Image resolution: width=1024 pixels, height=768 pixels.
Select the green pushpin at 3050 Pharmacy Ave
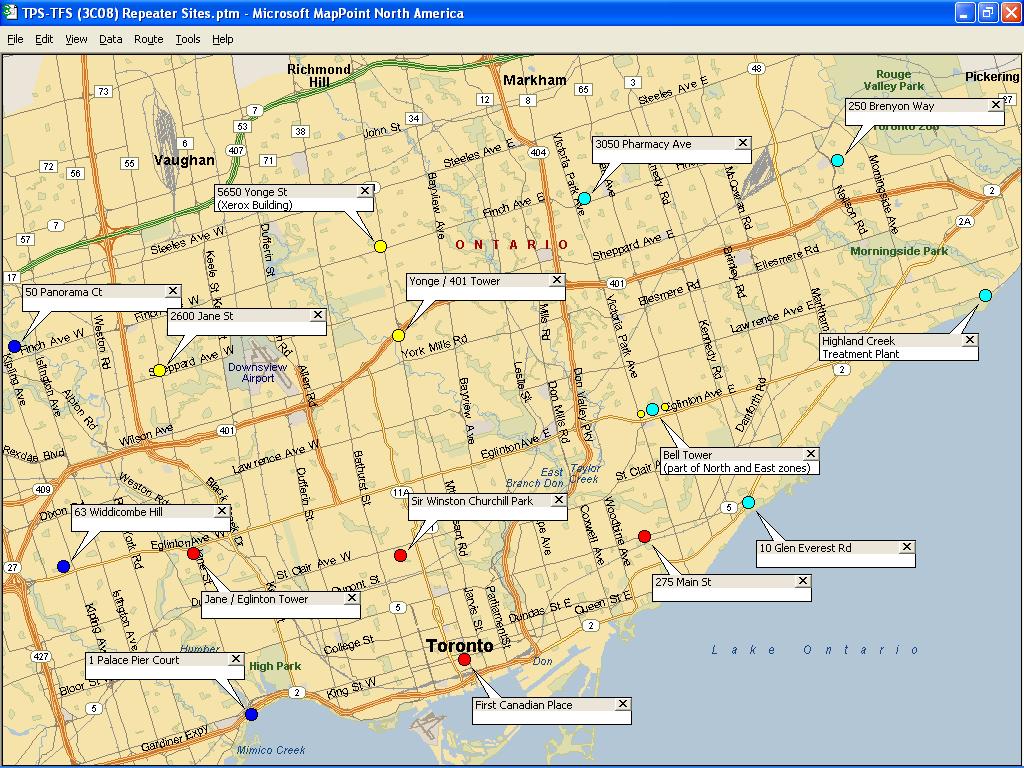click(x=583, y=199)
